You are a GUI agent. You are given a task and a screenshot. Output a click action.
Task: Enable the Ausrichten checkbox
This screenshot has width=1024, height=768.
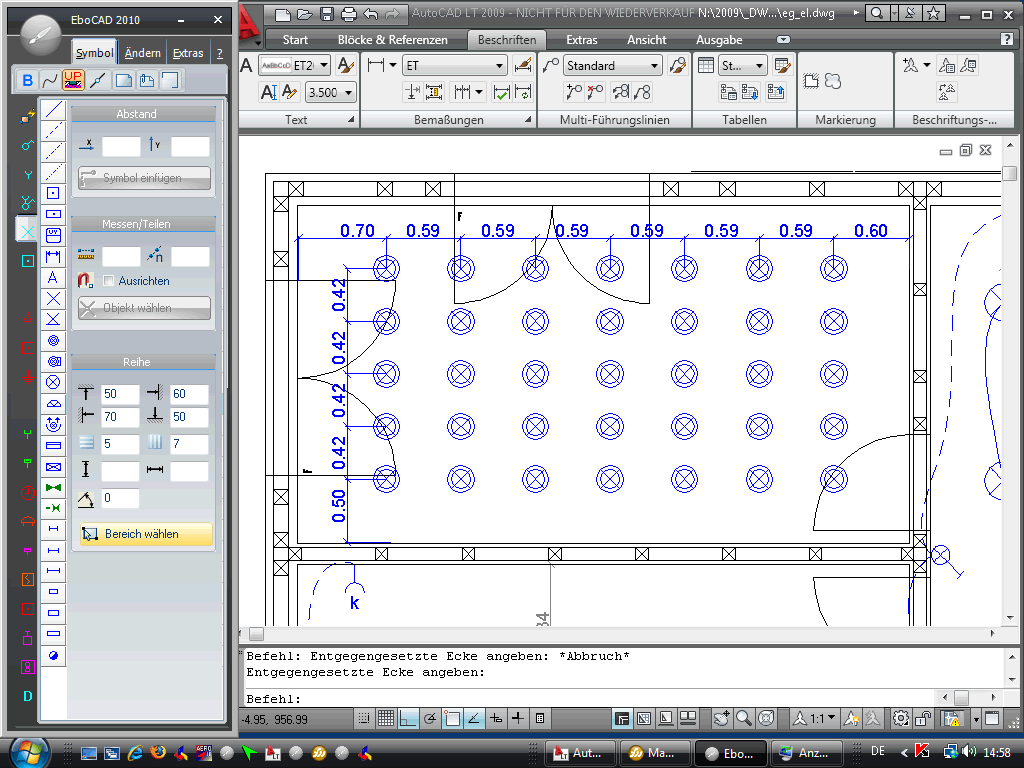click(x=109, y=281)
